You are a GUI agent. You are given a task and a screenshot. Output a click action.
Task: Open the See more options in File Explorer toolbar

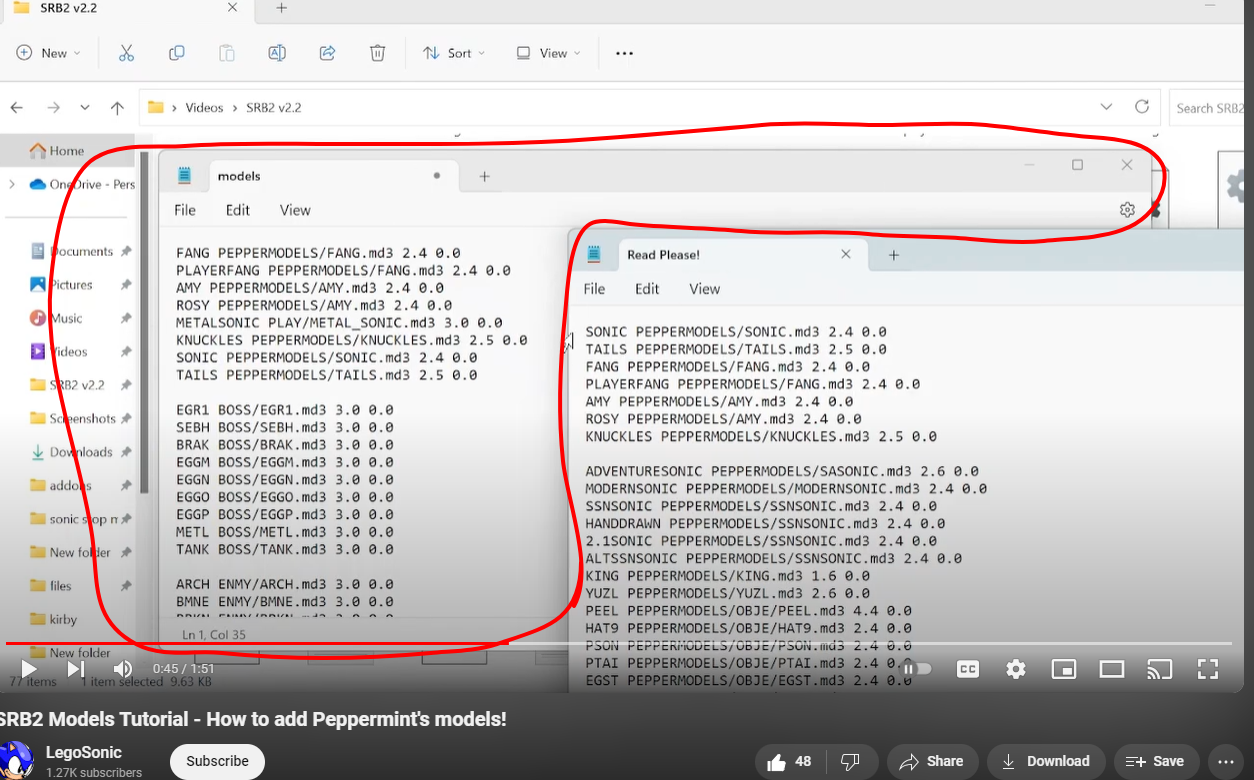pos(625,53)
